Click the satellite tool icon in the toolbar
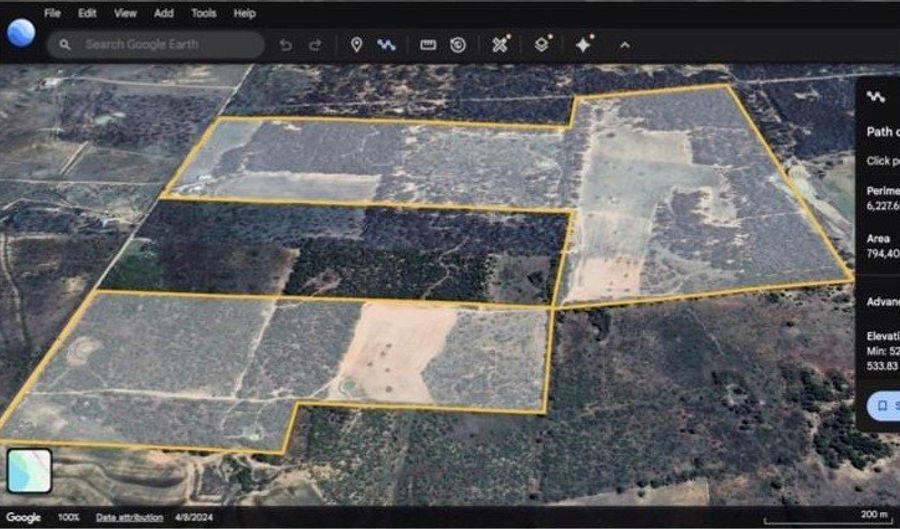900x529 pixels. [x=501, y=45]
